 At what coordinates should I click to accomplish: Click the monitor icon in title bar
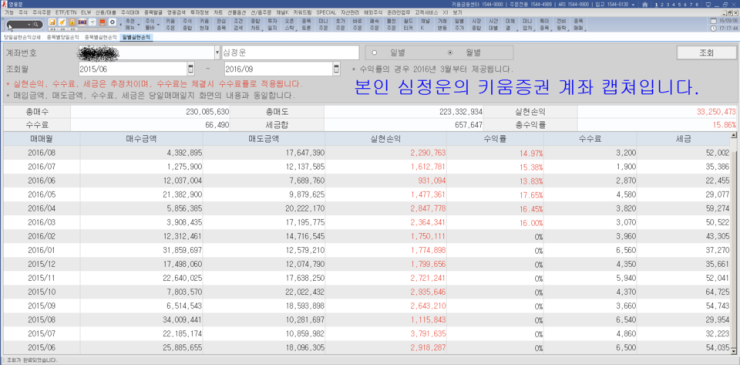tap(708, 4)
